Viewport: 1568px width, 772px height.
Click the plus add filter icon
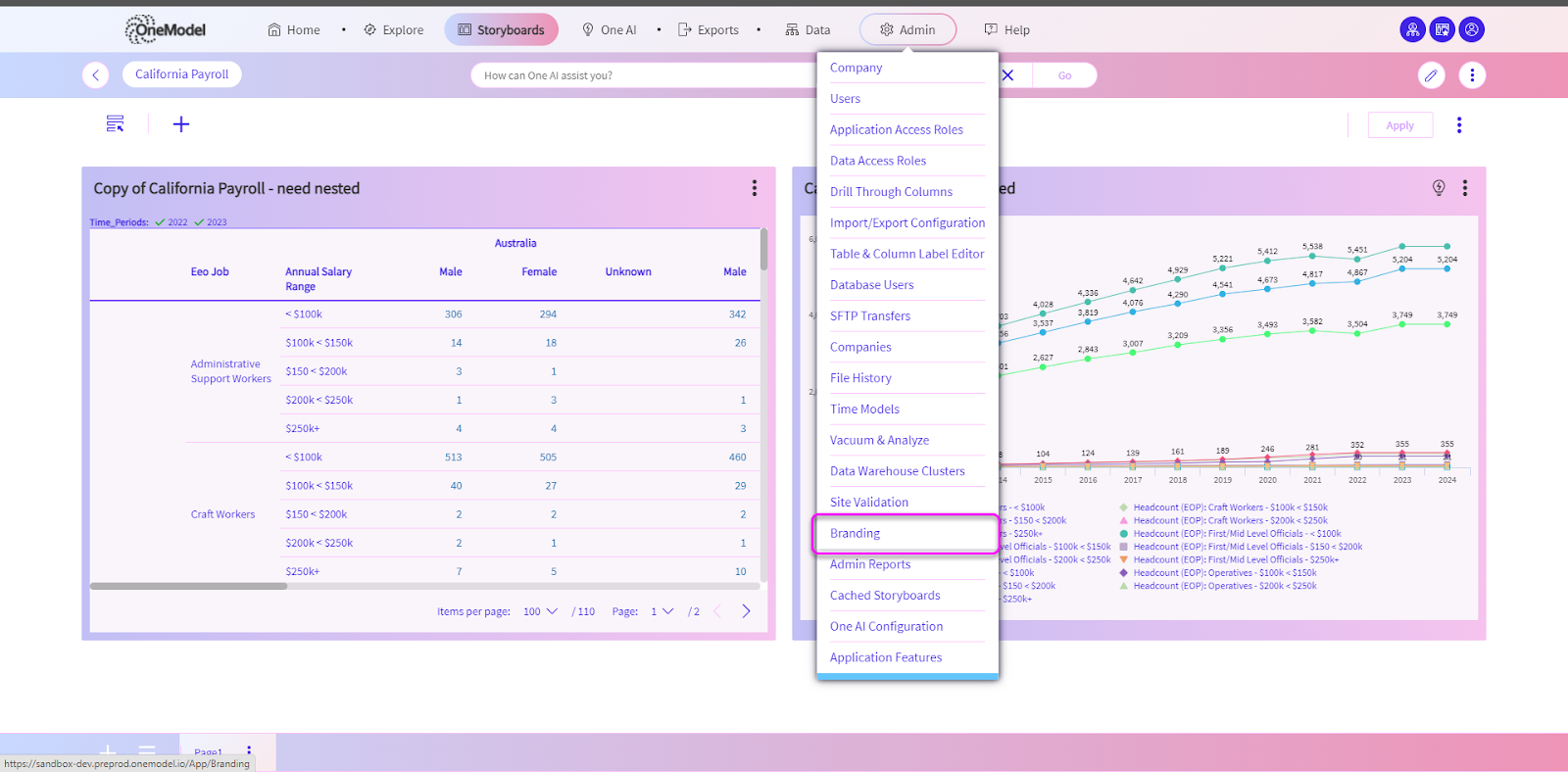coord(181,123)
